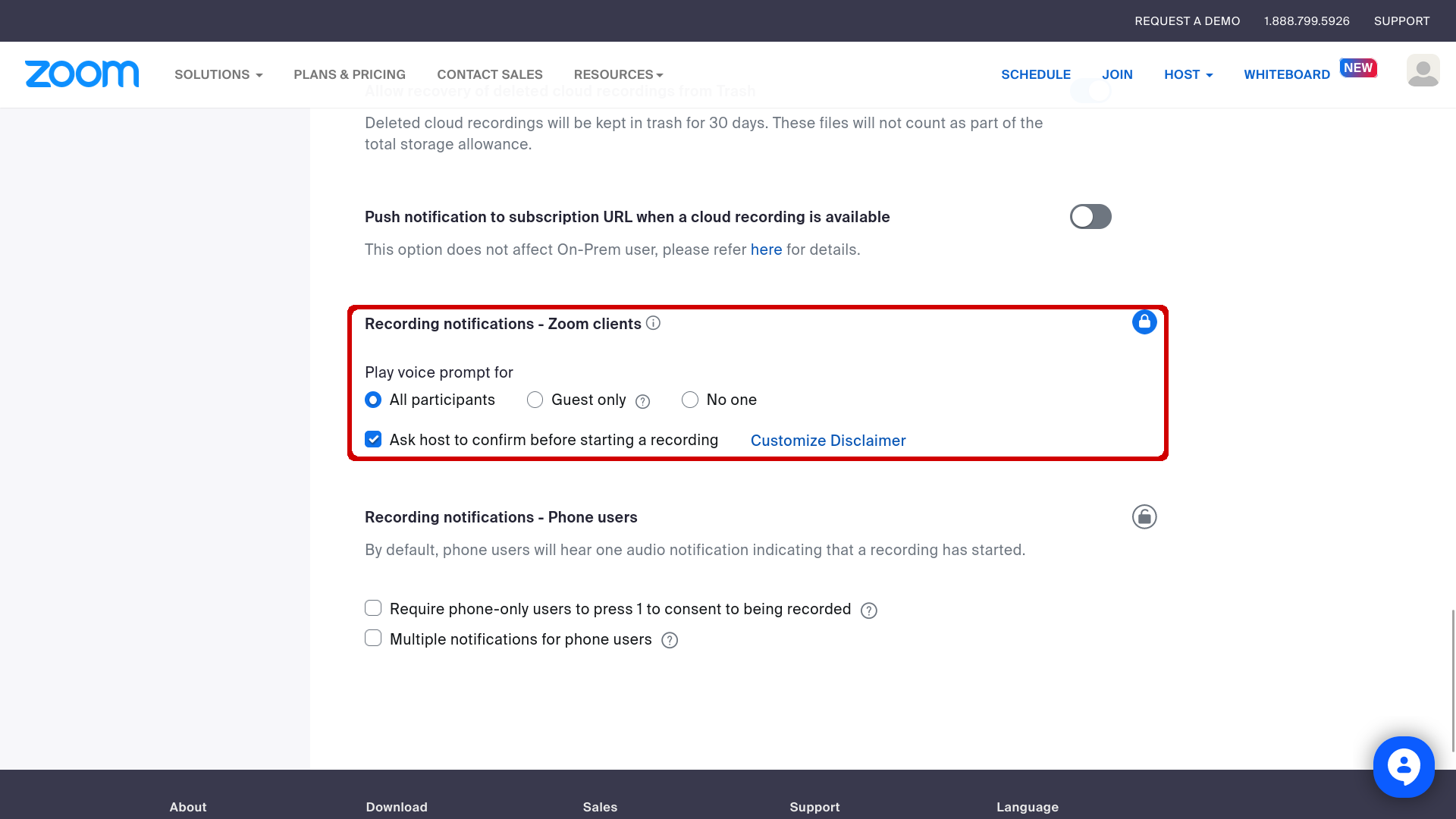The height and width of the screenshot is (819, 1456).
Task: Click the lock icon for Phone users
Action: click(1144, 517)
